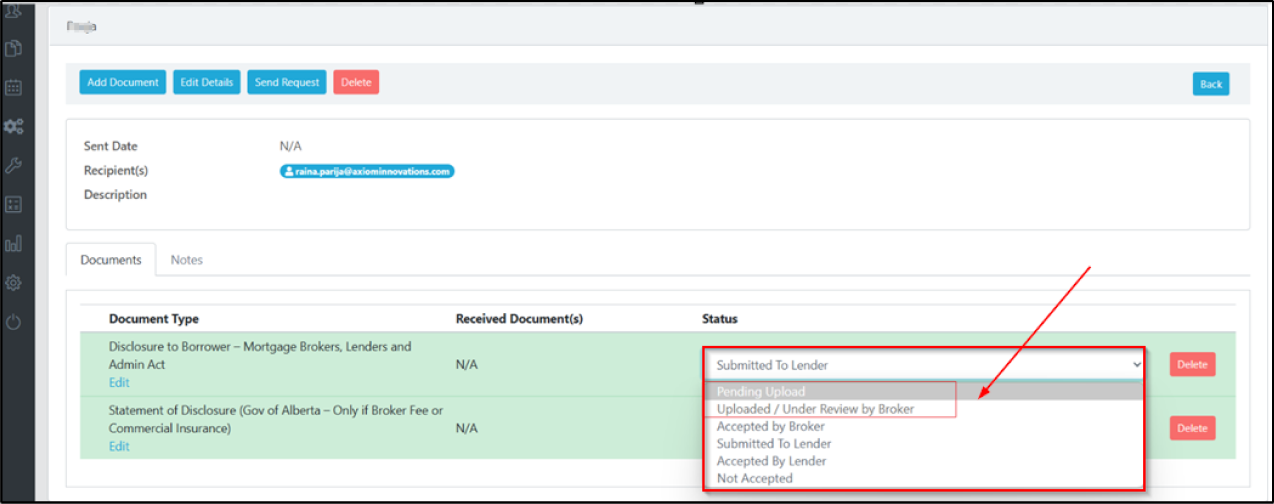Open the calendar icon in sidebar
This screenshot has width=1274, height=504.
point(14,87)
